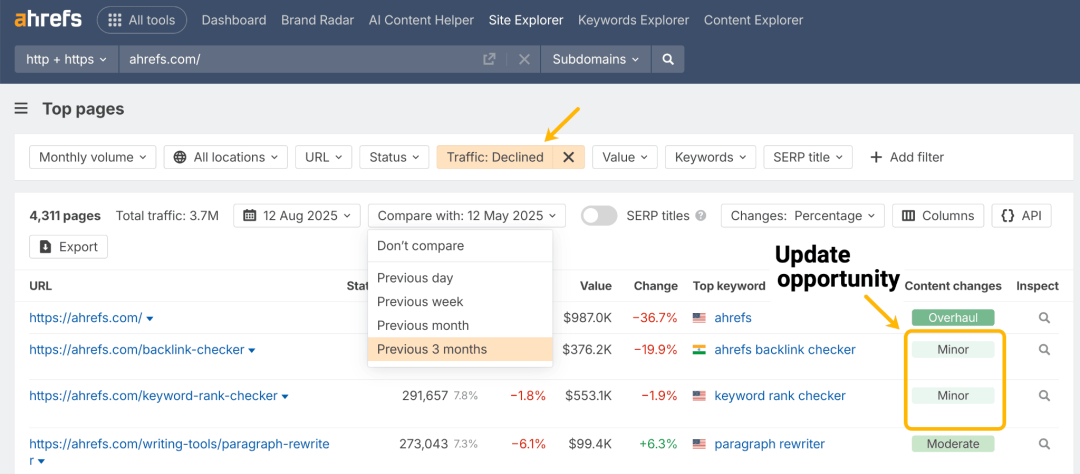Click the API button
Image resolution: width=1080 pixels, height=474 pixels.
tap(1021, 216)
